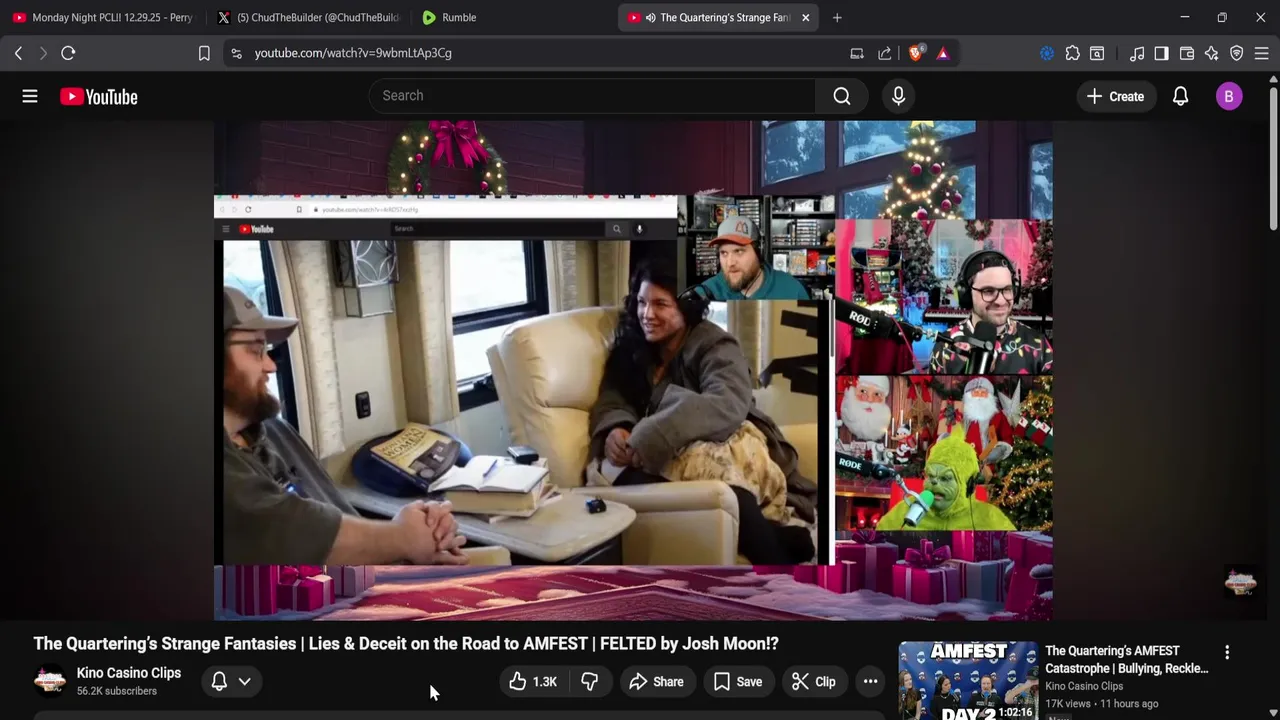Click the recommended video's Kino Casino Clips channel
The width and height of the screenshot is (1280, 720).
point(1084,686)
